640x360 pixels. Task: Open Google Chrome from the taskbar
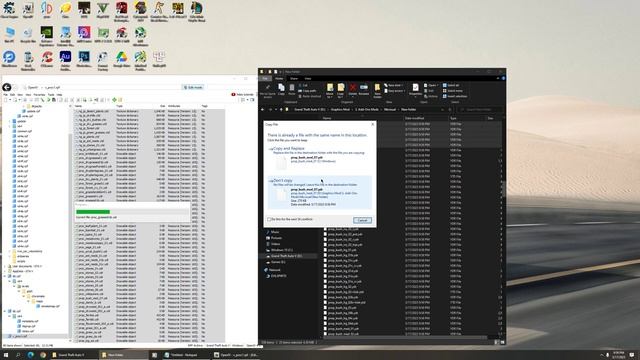[x=43, y=355]
